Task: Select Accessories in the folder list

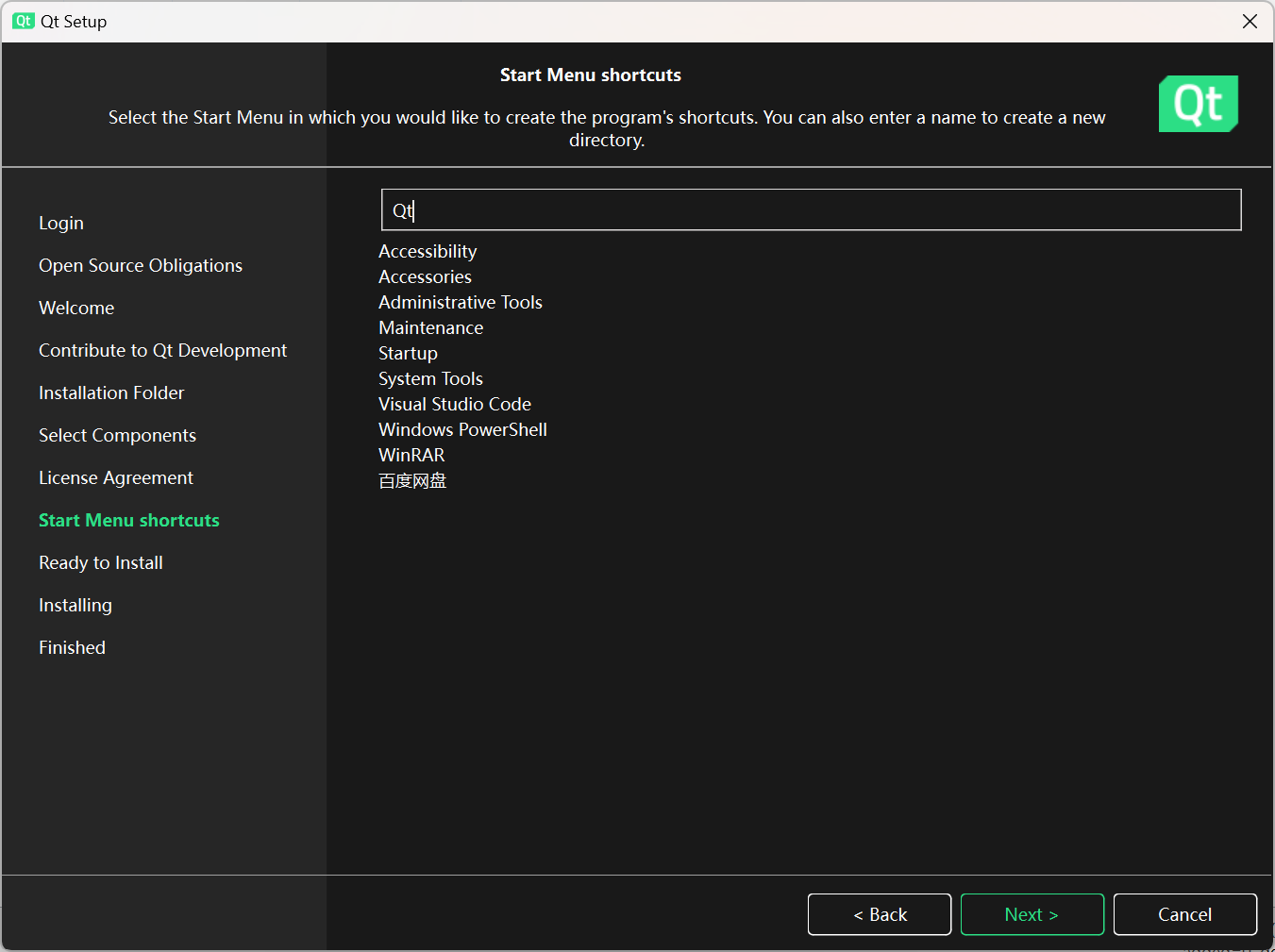Action: (x=425, y=276)
